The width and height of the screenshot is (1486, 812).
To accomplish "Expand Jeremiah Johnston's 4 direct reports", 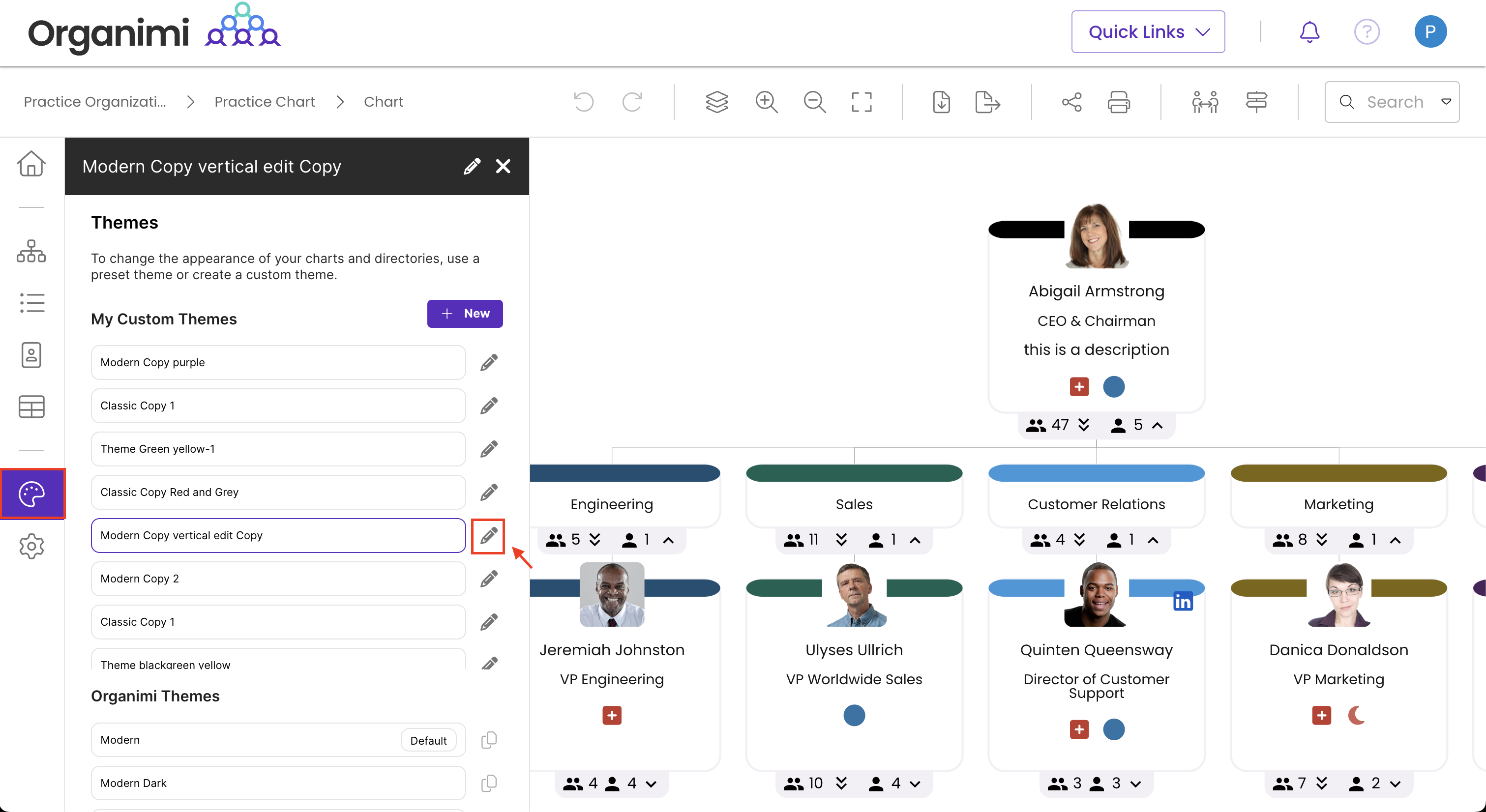I will [651, 784].
